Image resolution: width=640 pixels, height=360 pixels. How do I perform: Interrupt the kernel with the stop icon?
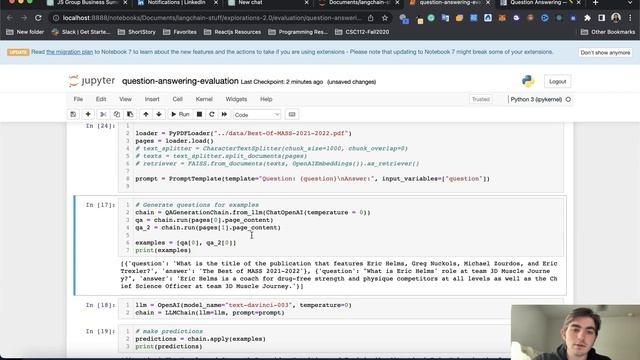199,115
